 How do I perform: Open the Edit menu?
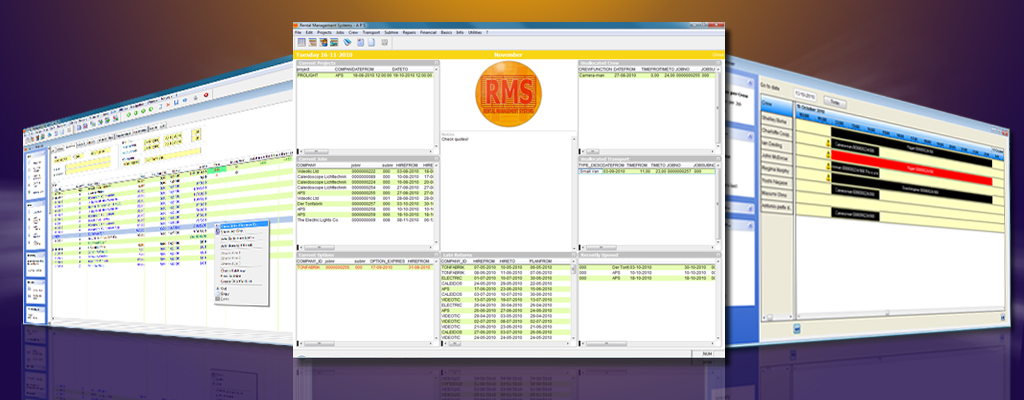pos(309,32)
